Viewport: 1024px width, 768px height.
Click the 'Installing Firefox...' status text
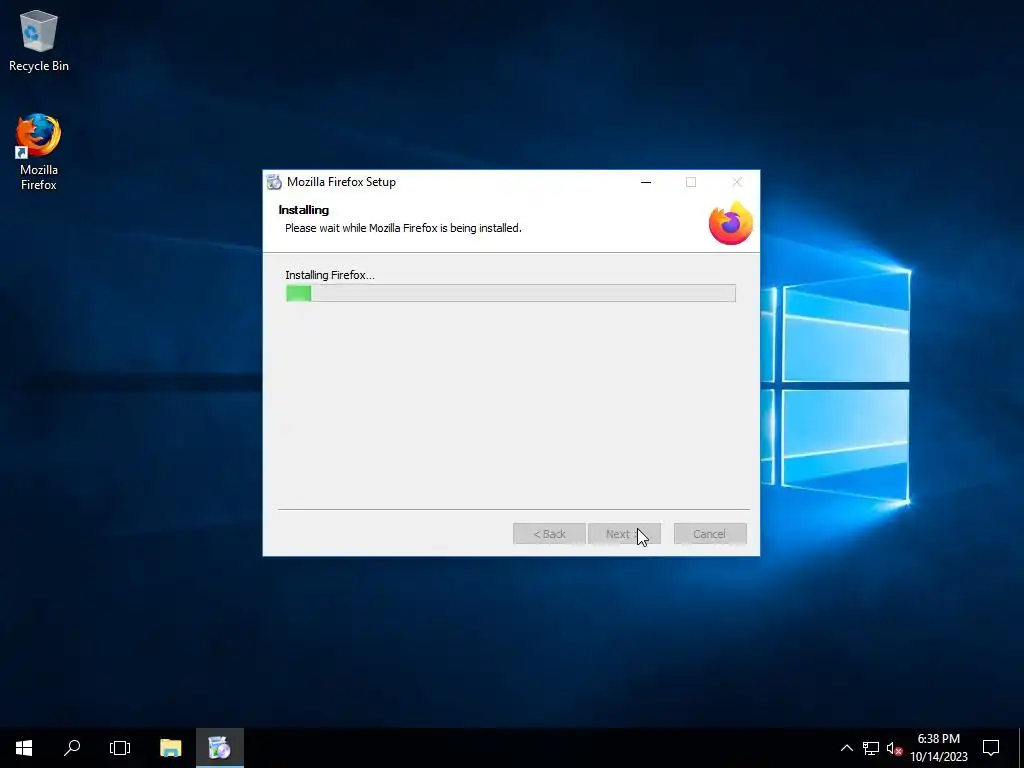pos(330,275)
